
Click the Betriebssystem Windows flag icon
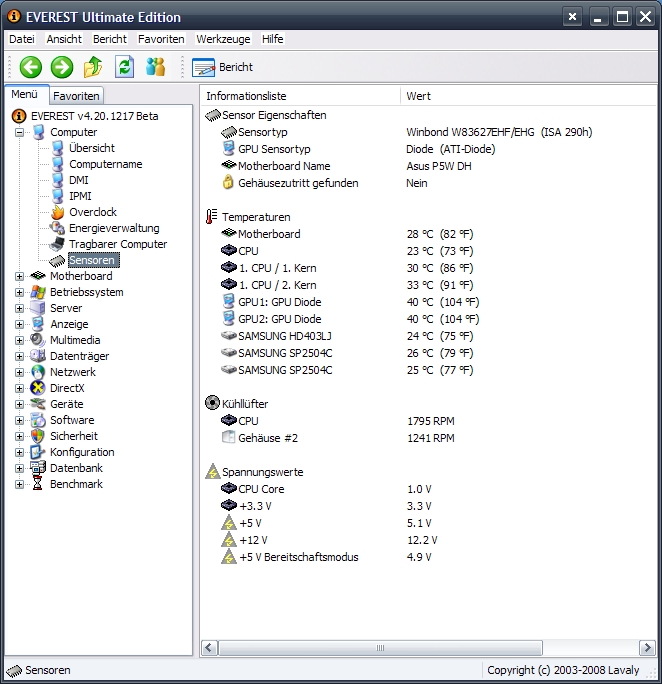coord(38,292)
